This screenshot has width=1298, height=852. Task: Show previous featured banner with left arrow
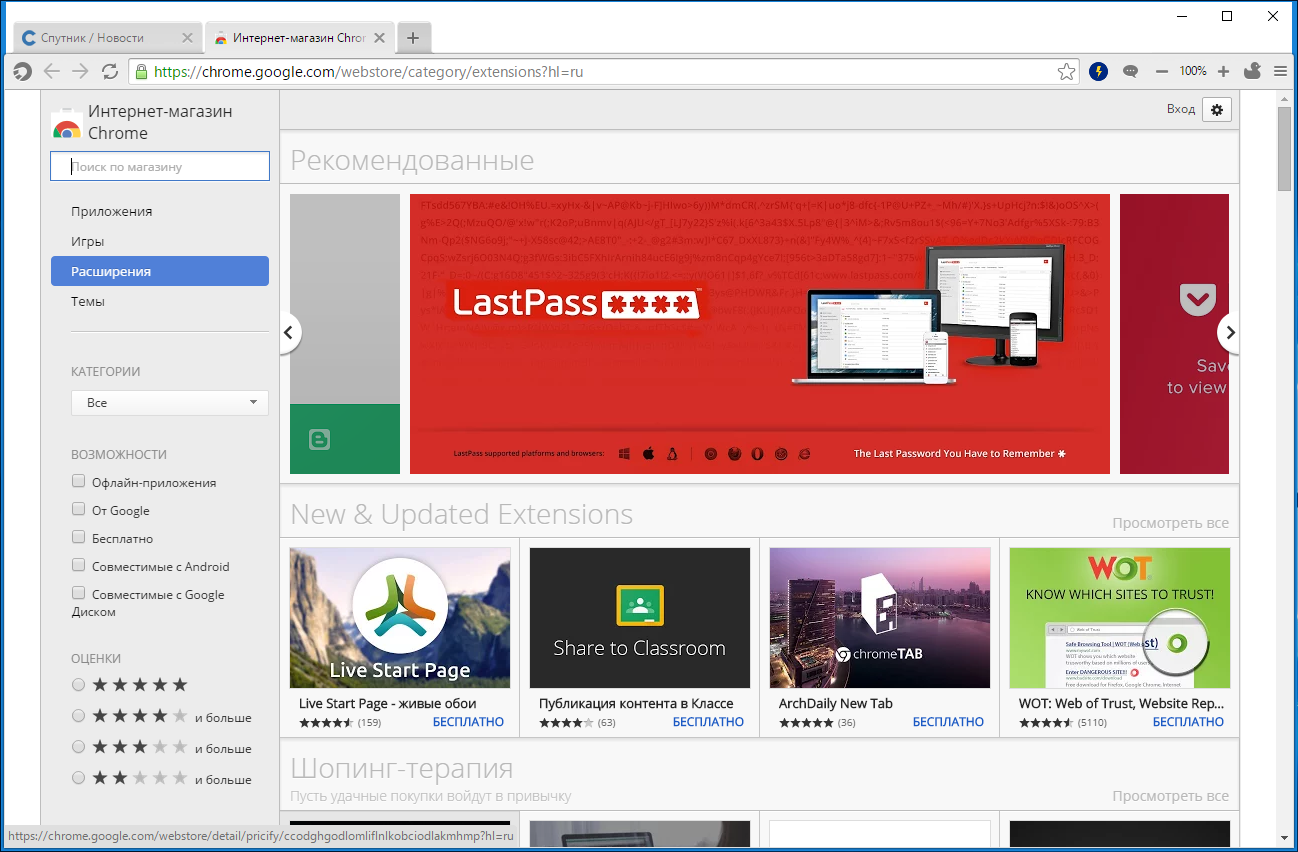(289, 333)
